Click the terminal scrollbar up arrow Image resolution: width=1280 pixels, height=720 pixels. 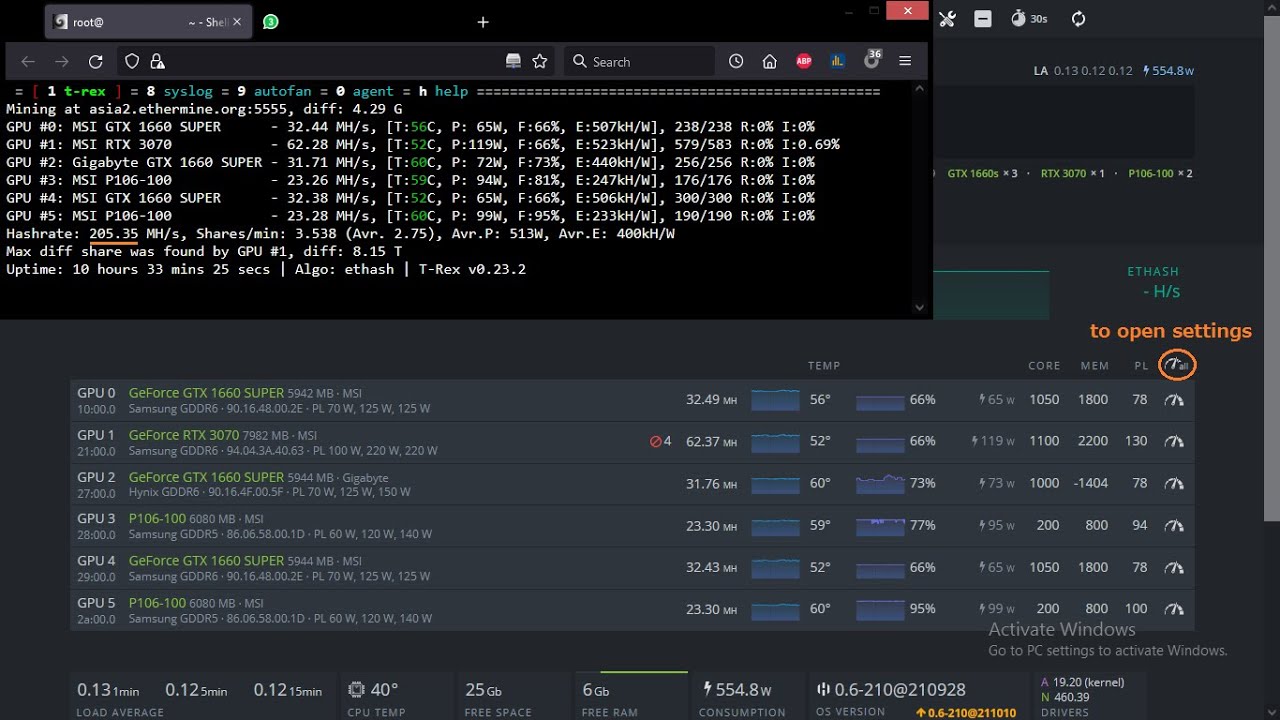pyautogui.click(x=920, y=89)
